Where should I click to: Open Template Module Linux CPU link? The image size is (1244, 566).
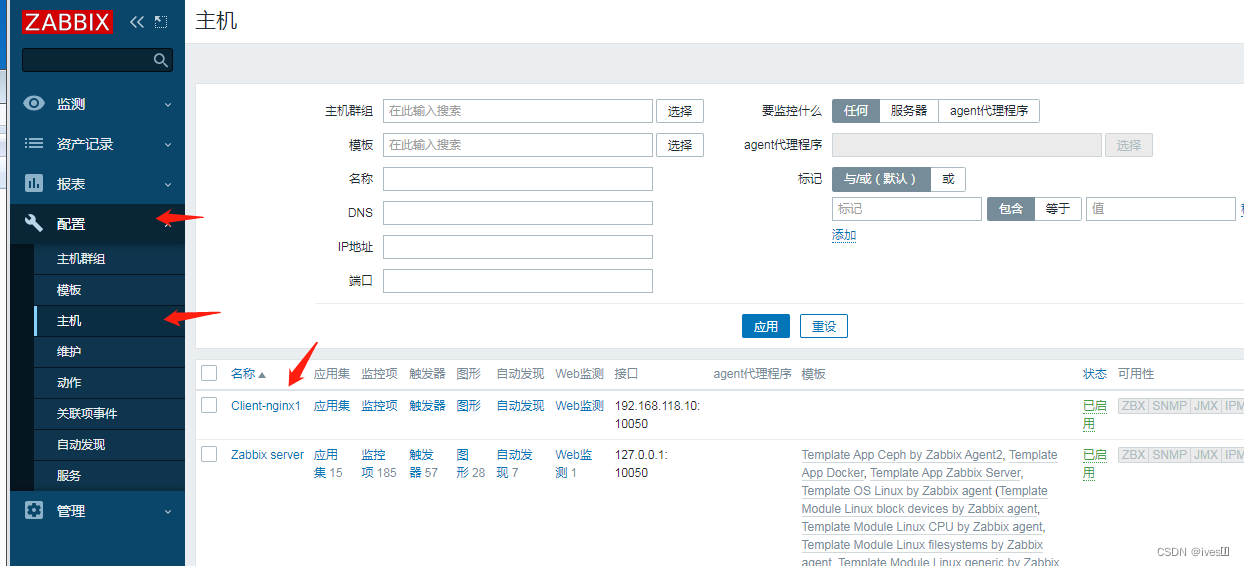click(922, 527)
